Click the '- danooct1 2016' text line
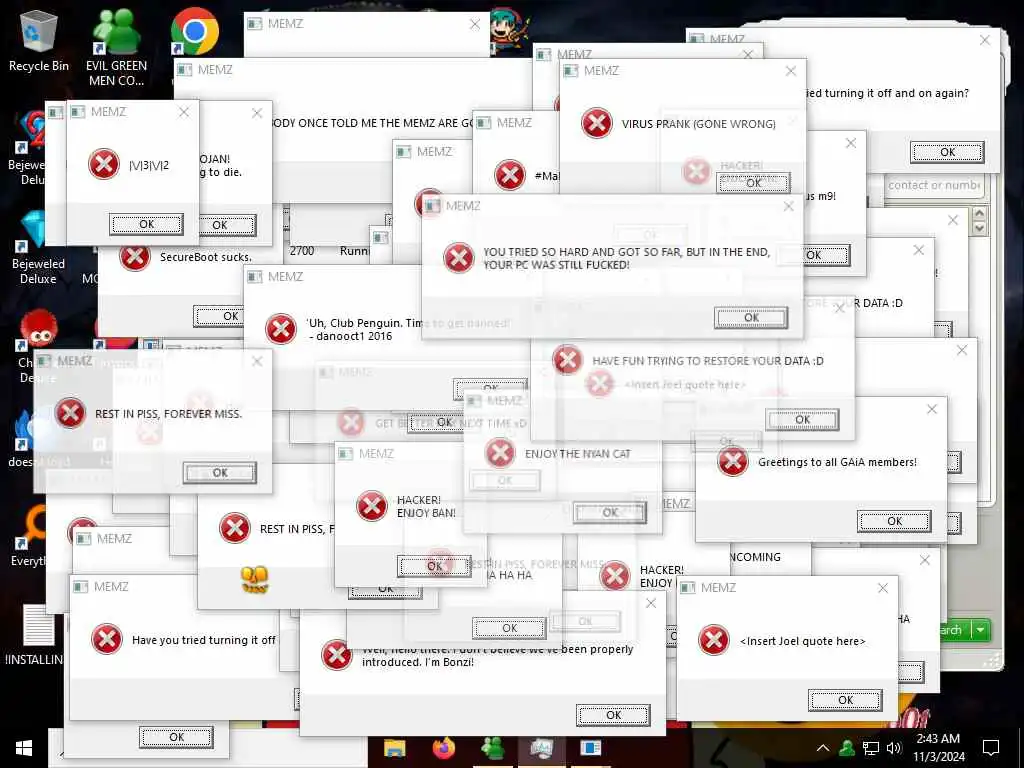Viewport: 1024px width, 768px height. pos(350,336)
